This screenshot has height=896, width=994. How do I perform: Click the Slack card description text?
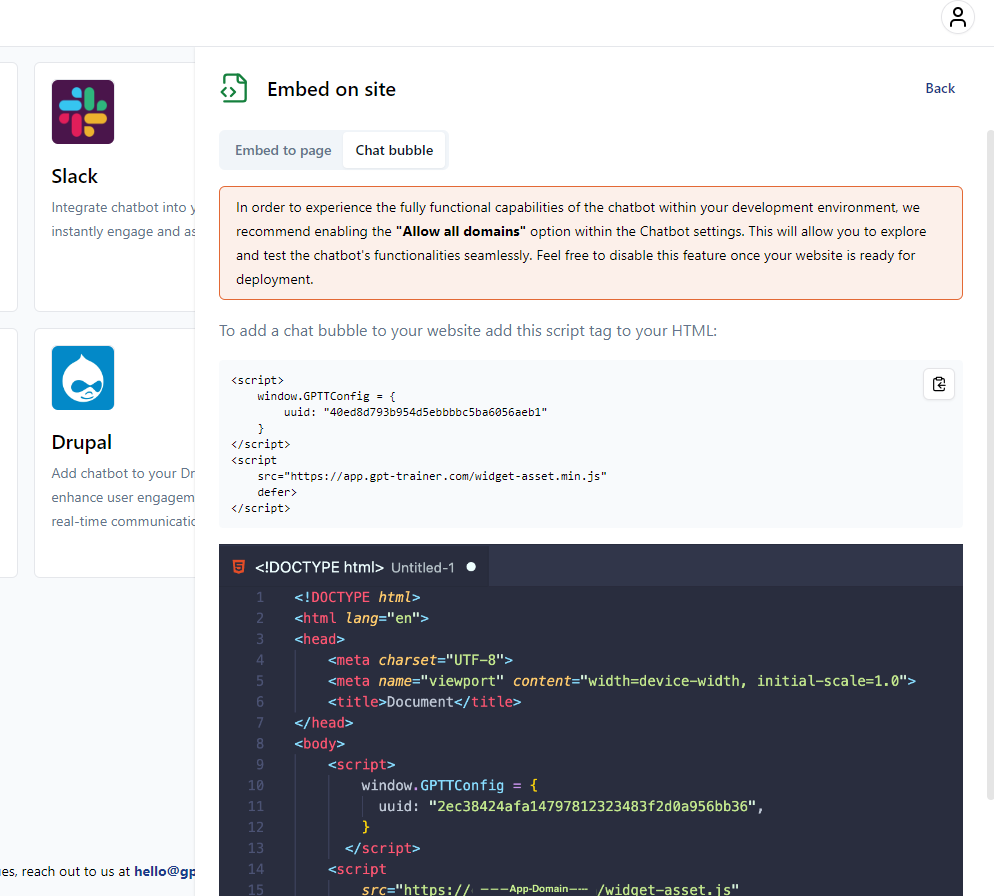coord(123,219)
